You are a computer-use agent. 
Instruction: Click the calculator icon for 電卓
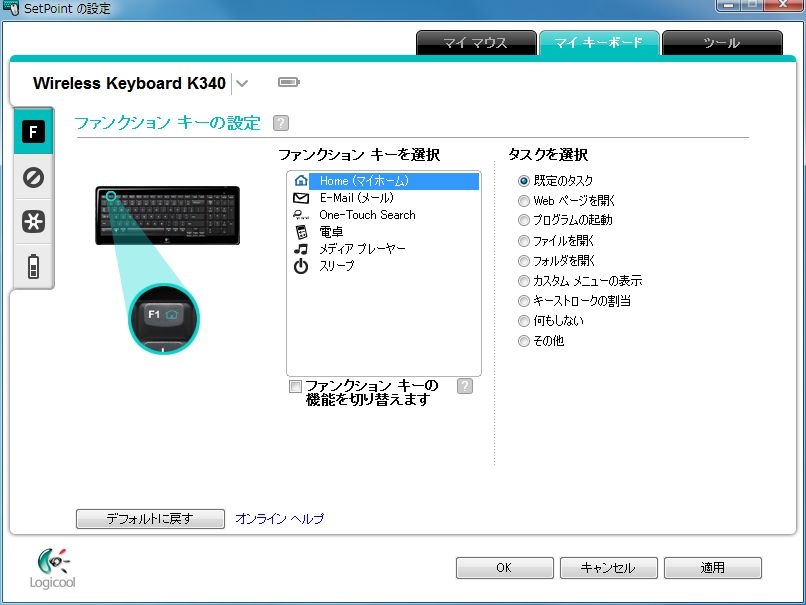click(x=301, y=232)
